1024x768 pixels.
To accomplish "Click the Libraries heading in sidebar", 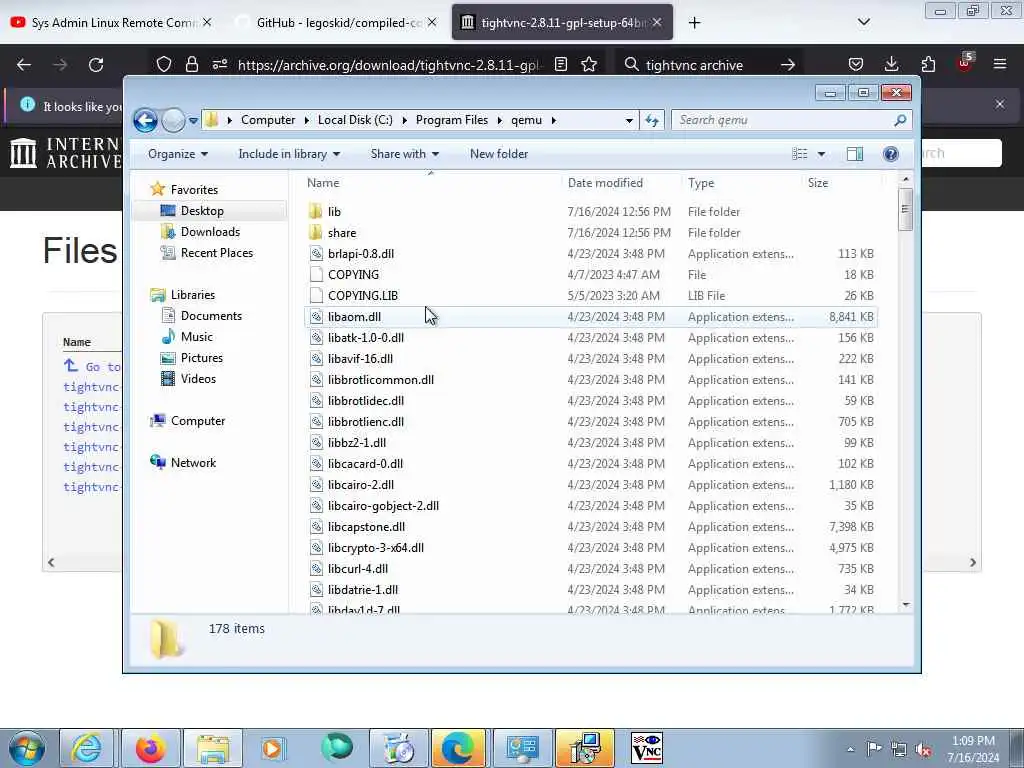I will pos(192,295).
